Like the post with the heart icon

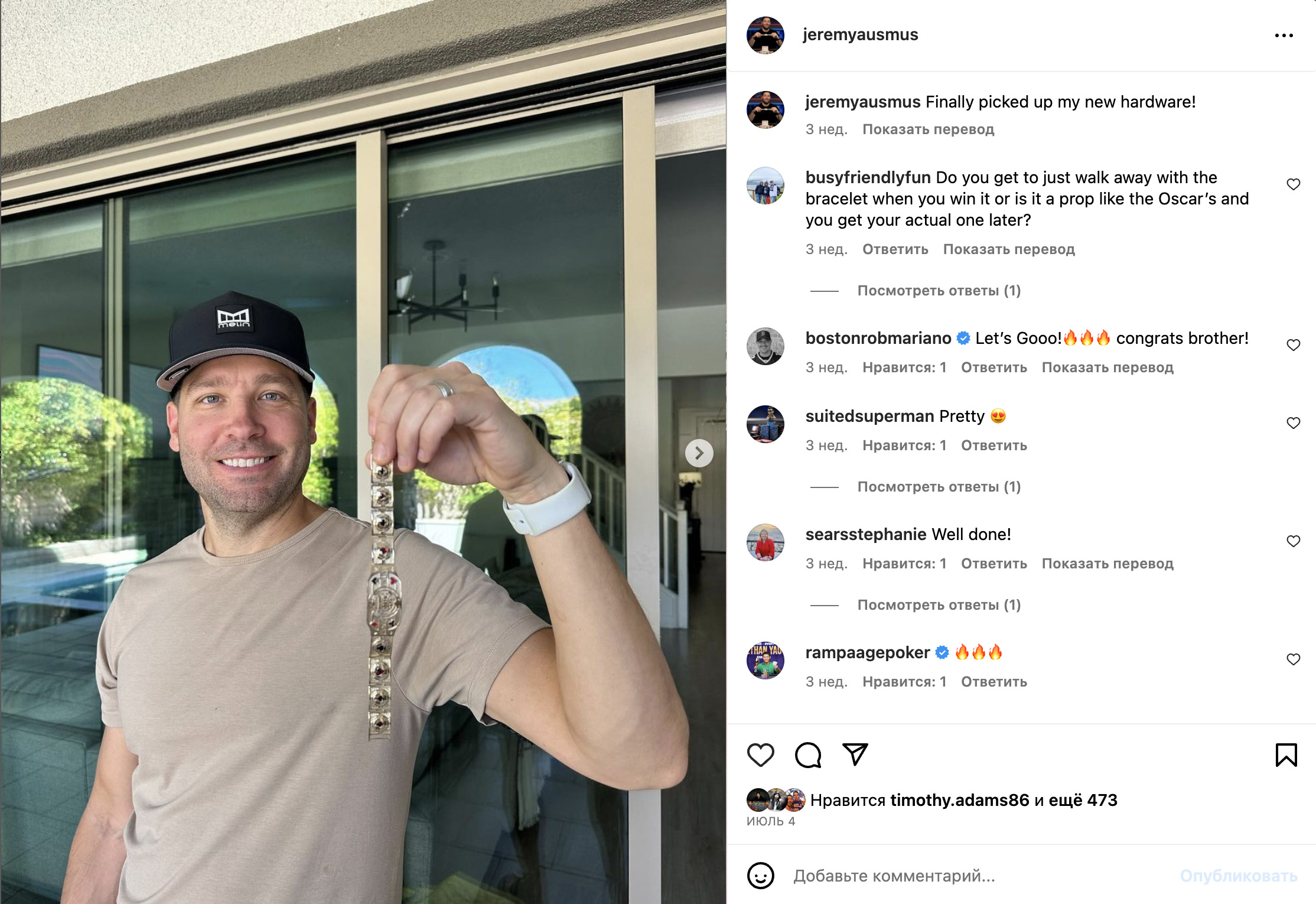tap(760, 755)
